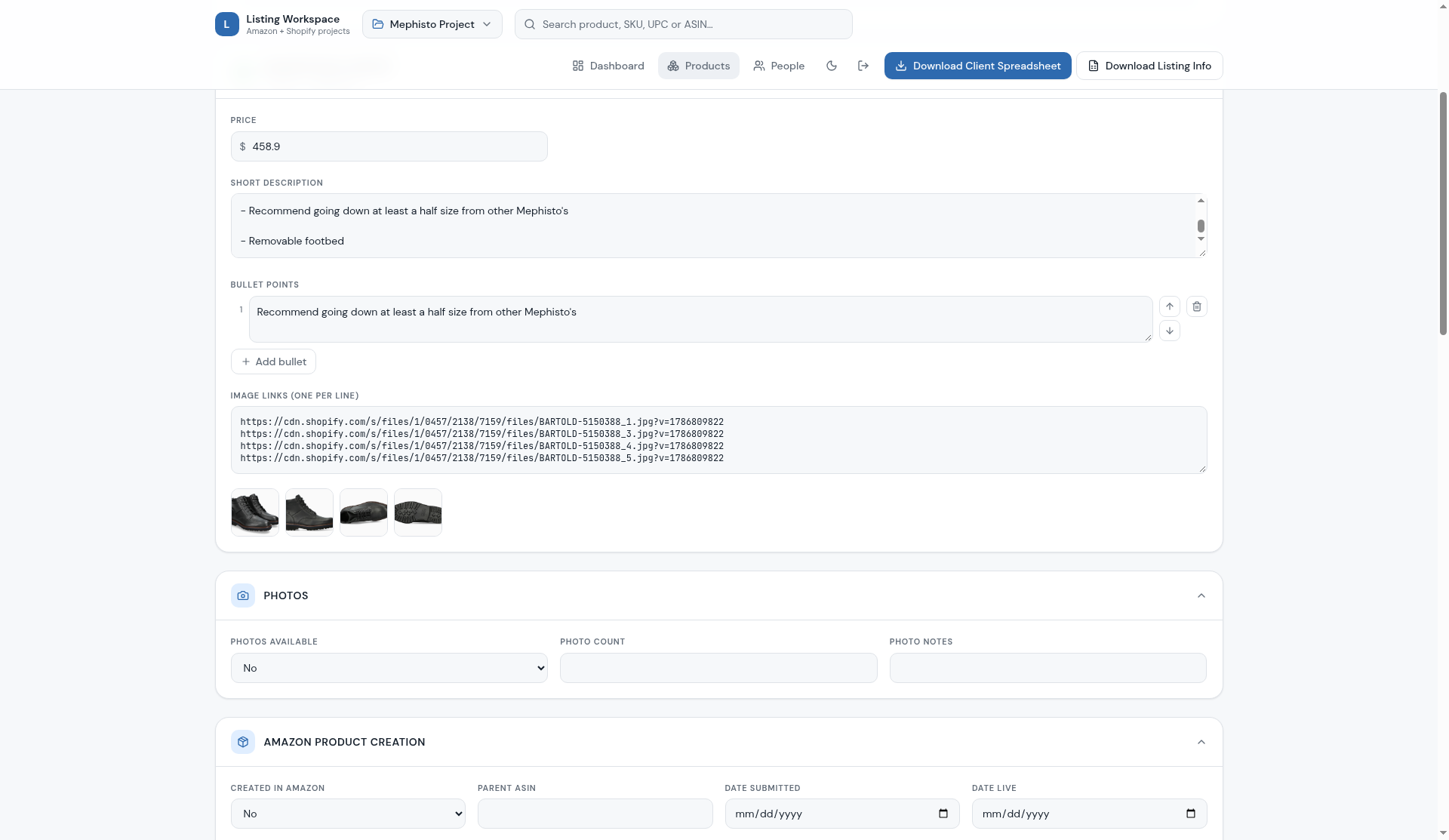Select the Products tab

[699, 66]
